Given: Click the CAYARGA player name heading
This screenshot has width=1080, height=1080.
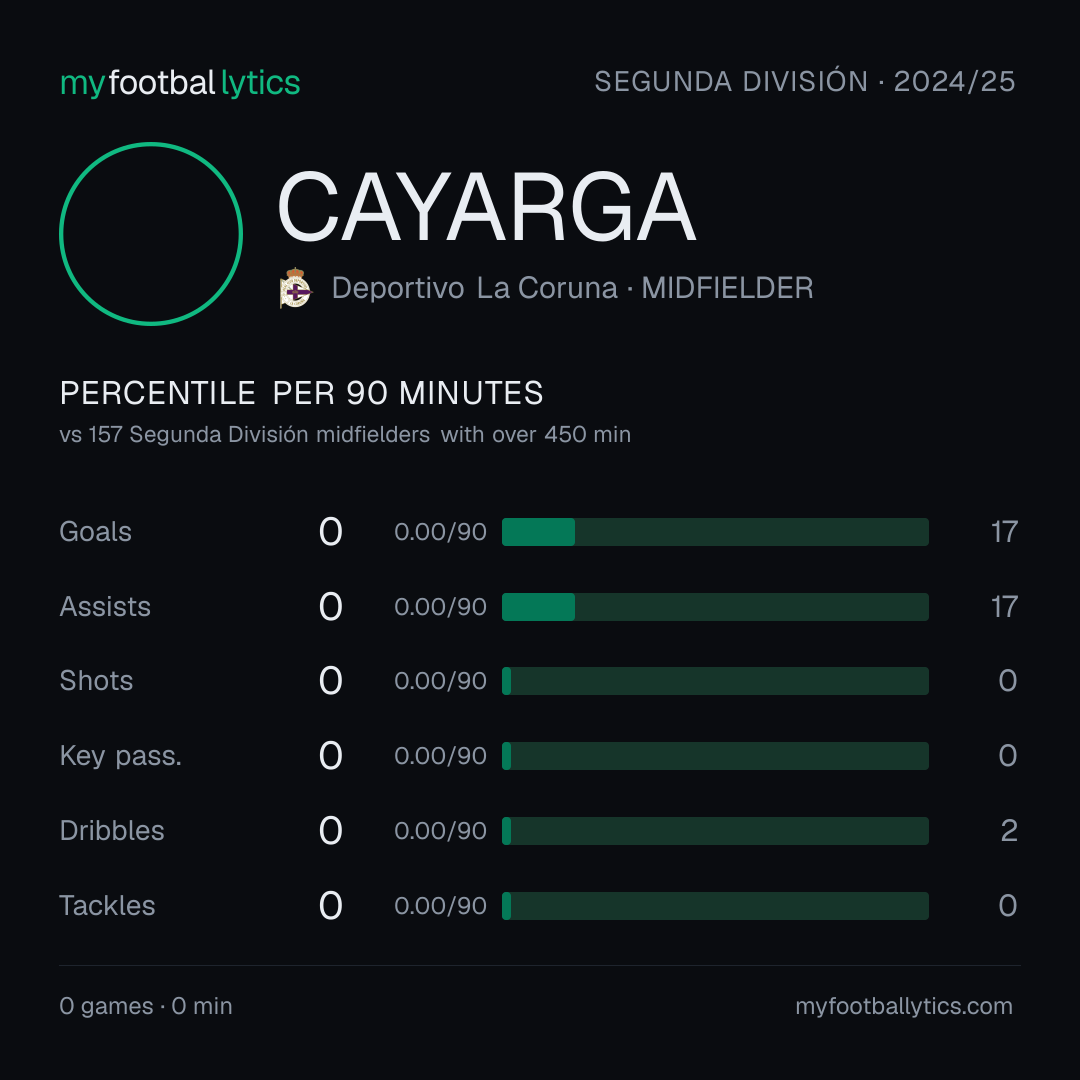Looking at the screenshot, I should pyautogui.click(x=486, y=207).
